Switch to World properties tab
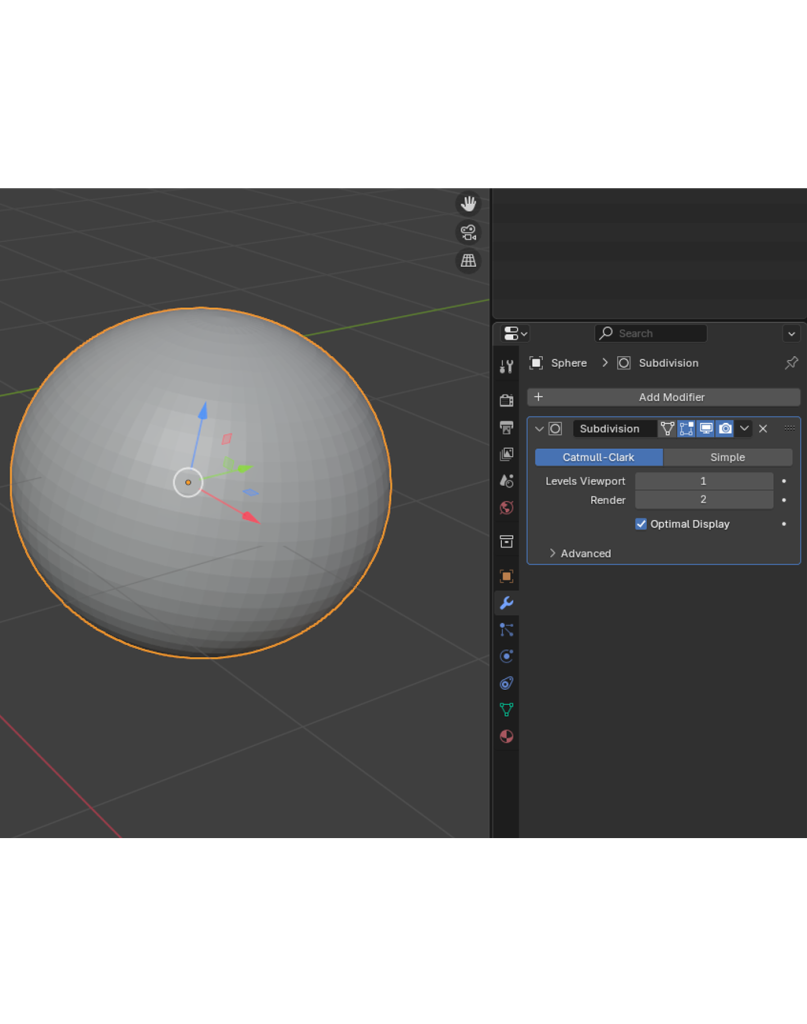807x1024 pixels. coord(507,508)
